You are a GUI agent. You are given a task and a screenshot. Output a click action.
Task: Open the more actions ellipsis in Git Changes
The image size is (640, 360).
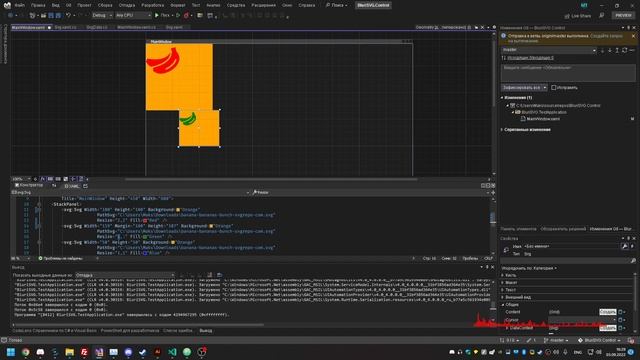(632, 50)
